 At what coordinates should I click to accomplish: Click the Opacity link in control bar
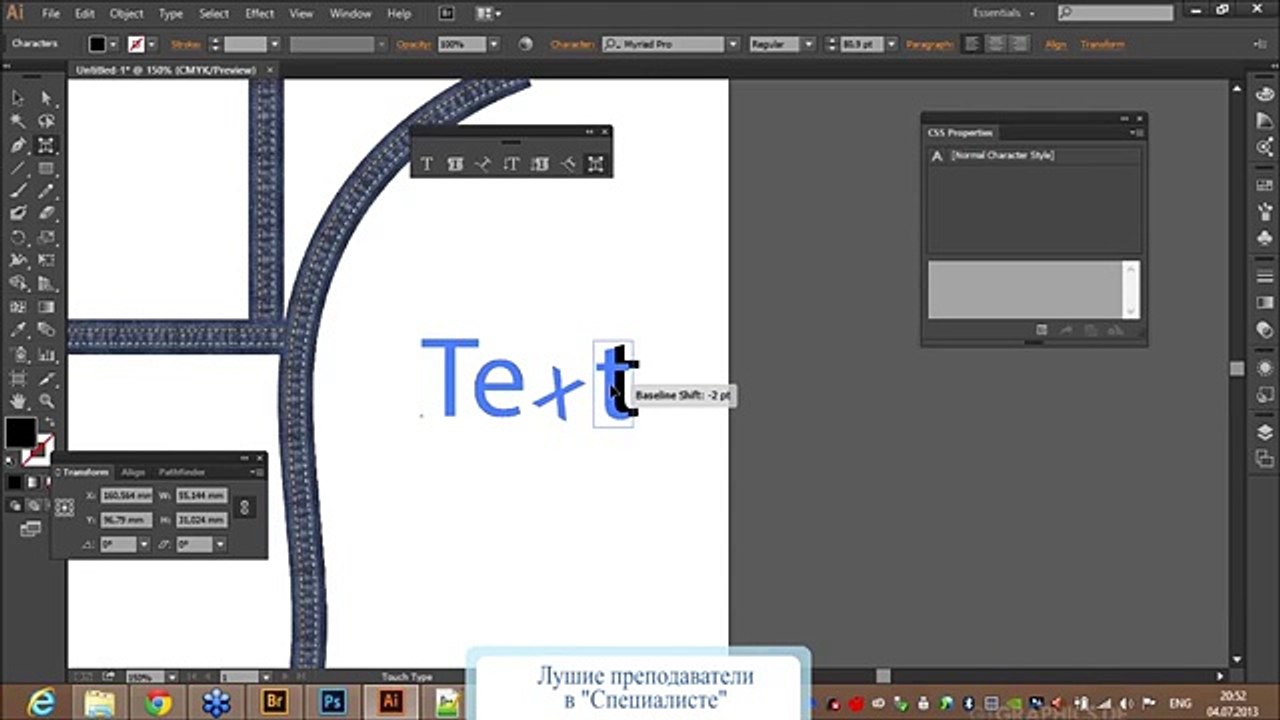click(x=412, y=45)
